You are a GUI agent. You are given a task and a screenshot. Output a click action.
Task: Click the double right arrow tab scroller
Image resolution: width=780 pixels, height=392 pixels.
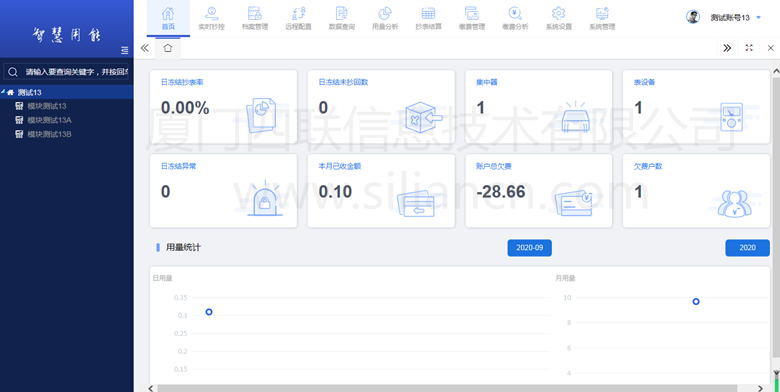coord(727,48)
